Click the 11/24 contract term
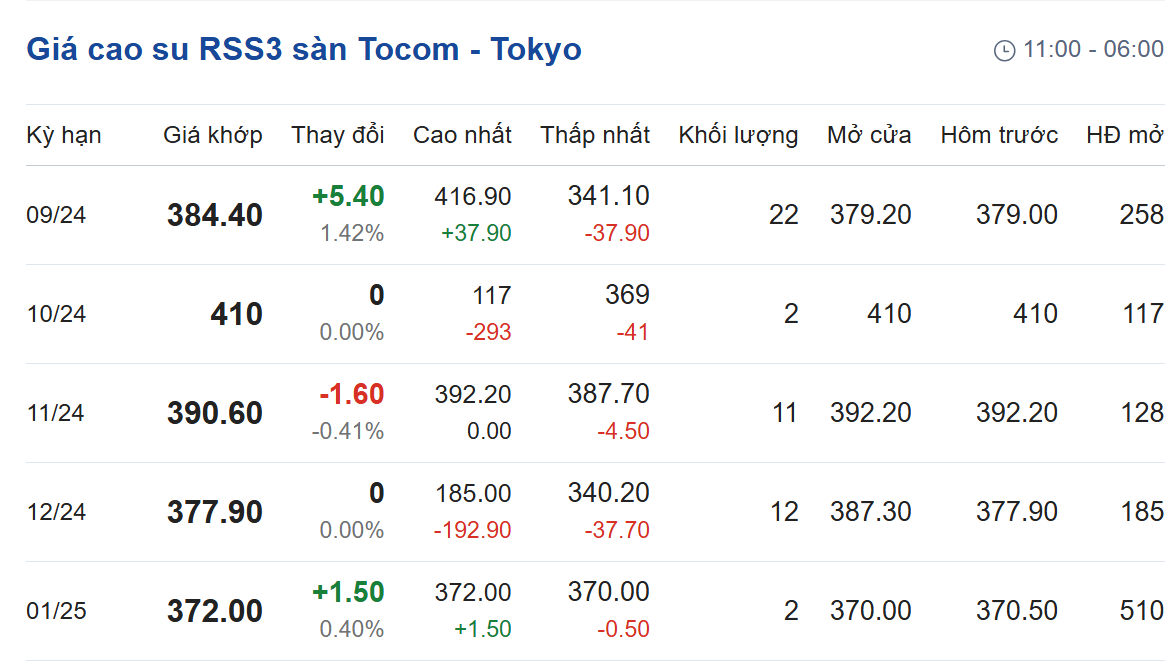This screenshot has width=1176, height=661. click(x=56, y=413)
